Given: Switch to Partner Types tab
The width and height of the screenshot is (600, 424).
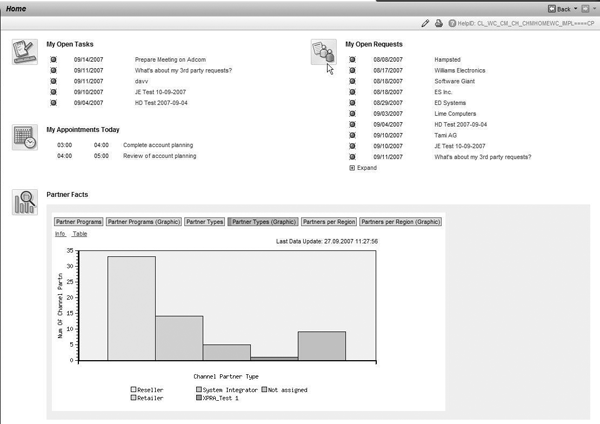Looking at the screenshot, I should [x=204, y=222].
